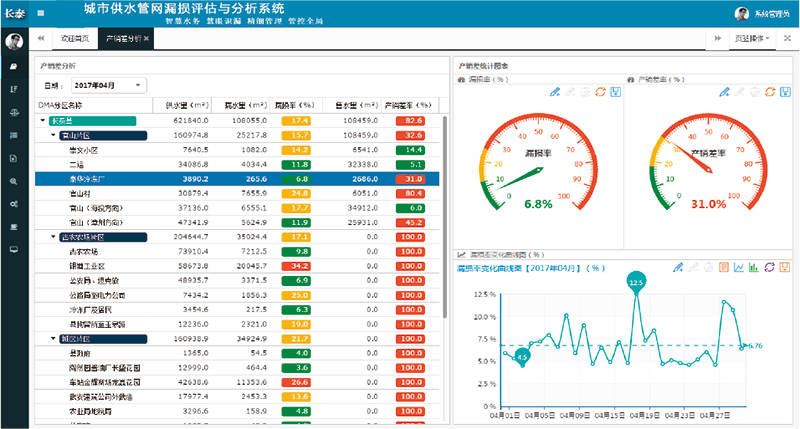Click the hamburger menu icon in header
800x429 pixels.
click(x=40, y=13)
